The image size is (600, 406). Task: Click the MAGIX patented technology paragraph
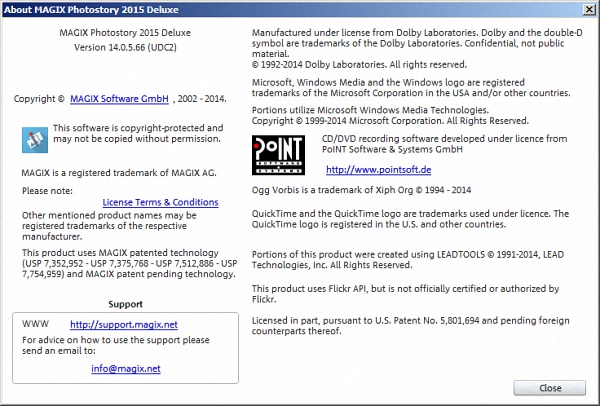(x=129, y=263)
